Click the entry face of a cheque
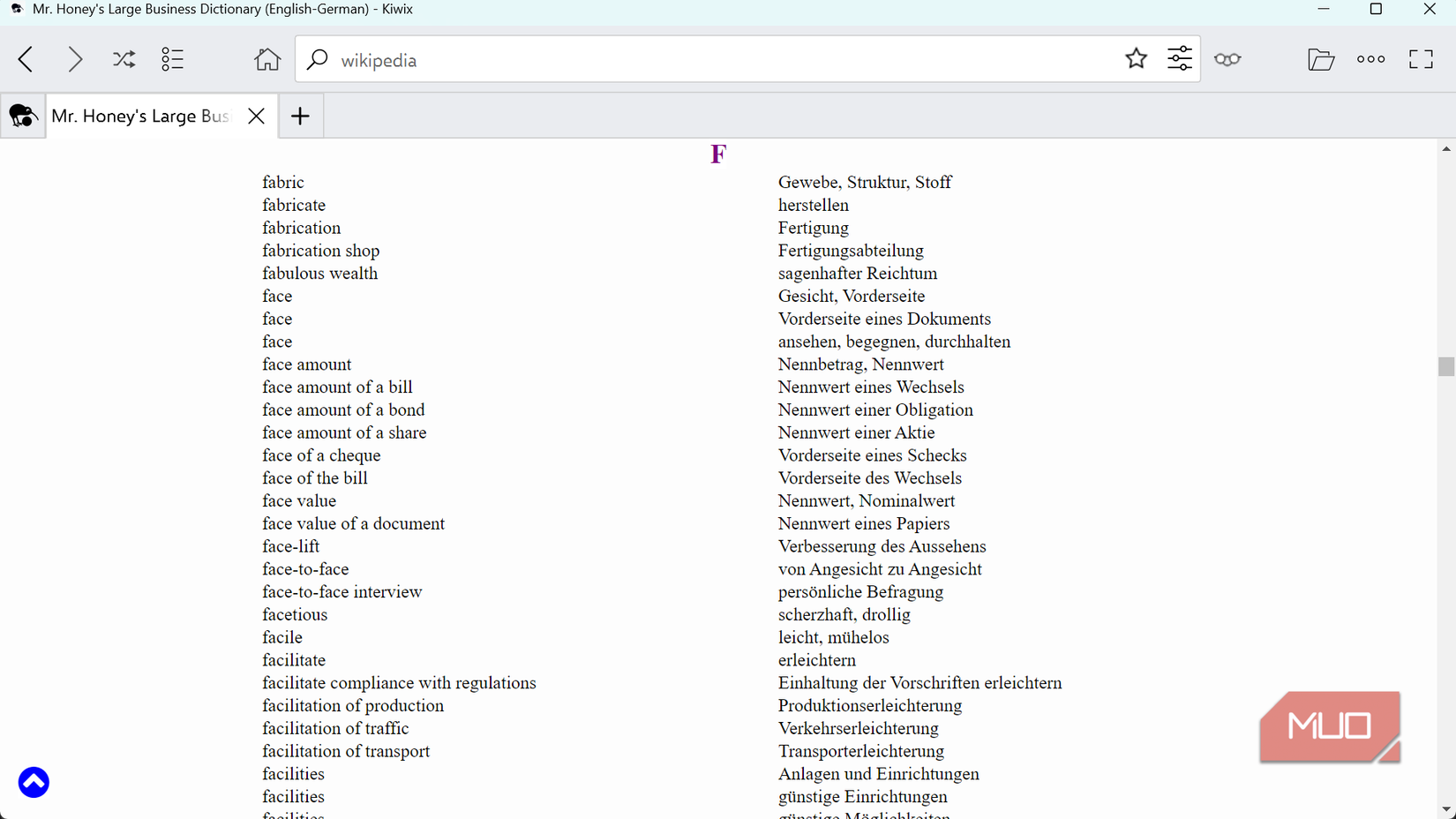The image size is (1456, 819). coord(321,455)
